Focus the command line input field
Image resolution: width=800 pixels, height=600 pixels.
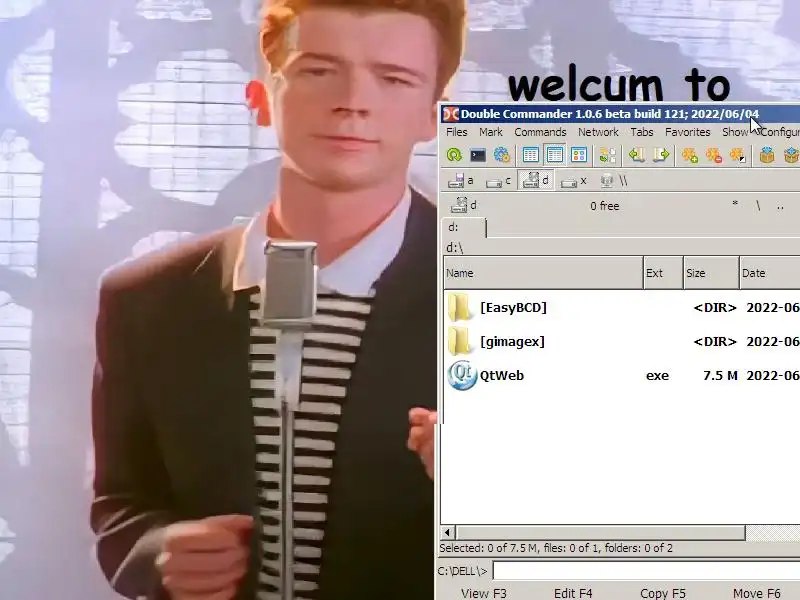click(x=646, y=571)
